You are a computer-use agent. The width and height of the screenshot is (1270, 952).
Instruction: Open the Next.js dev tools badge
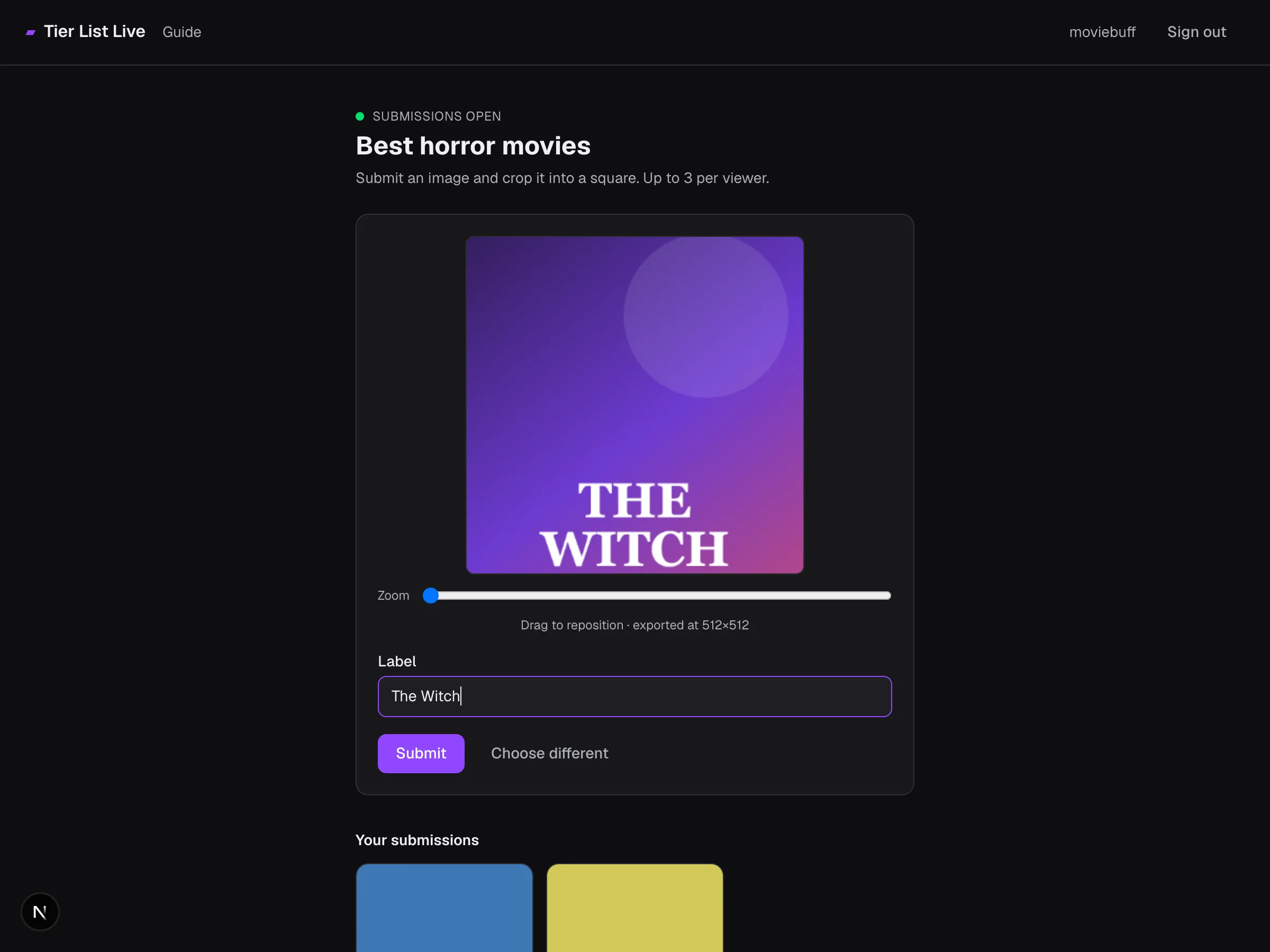click(40, 911)
